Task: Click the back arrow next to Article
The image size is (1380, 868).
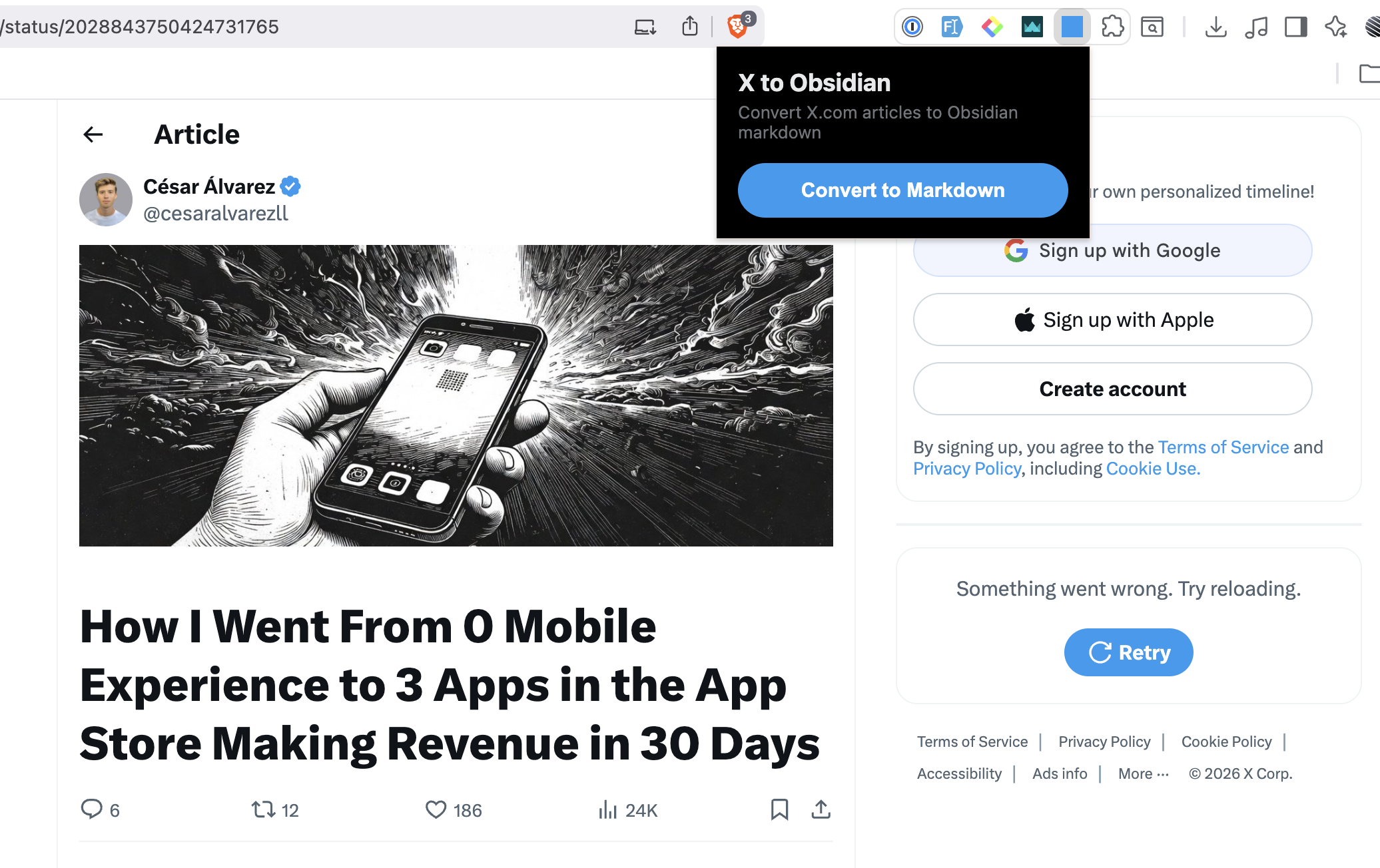Action: (93, 134)
